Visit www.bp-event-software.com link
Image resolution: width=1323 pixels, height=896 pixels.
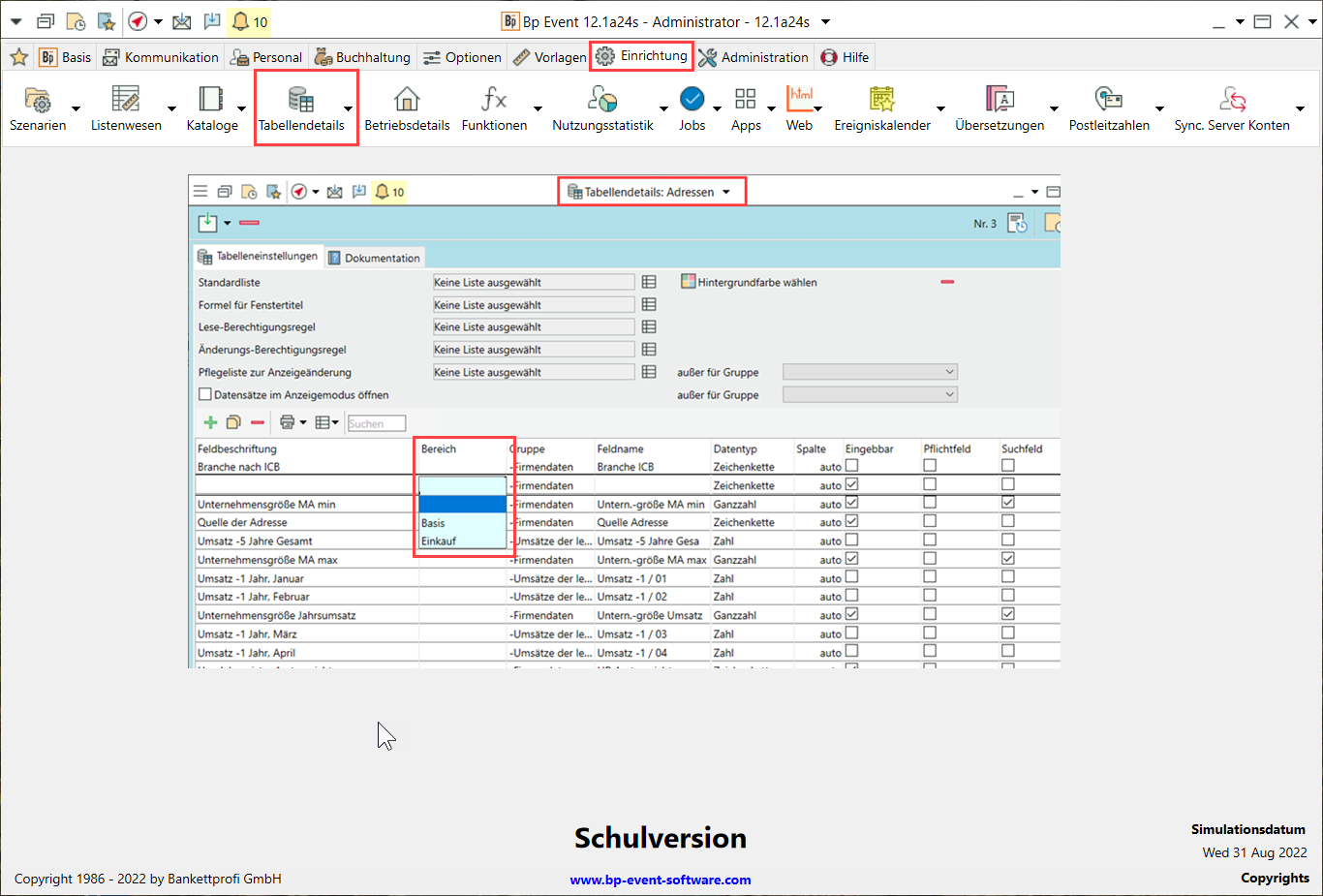661,880
